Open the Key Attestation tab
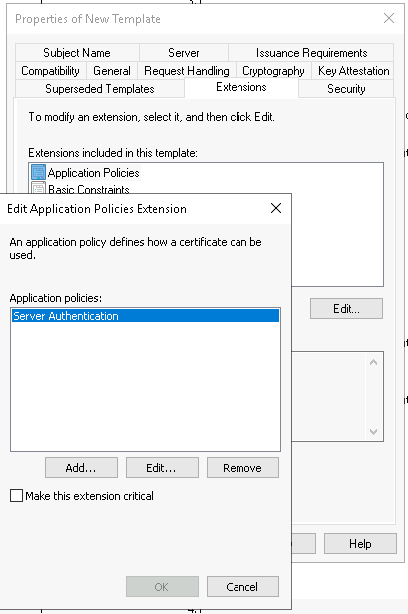 354,71
